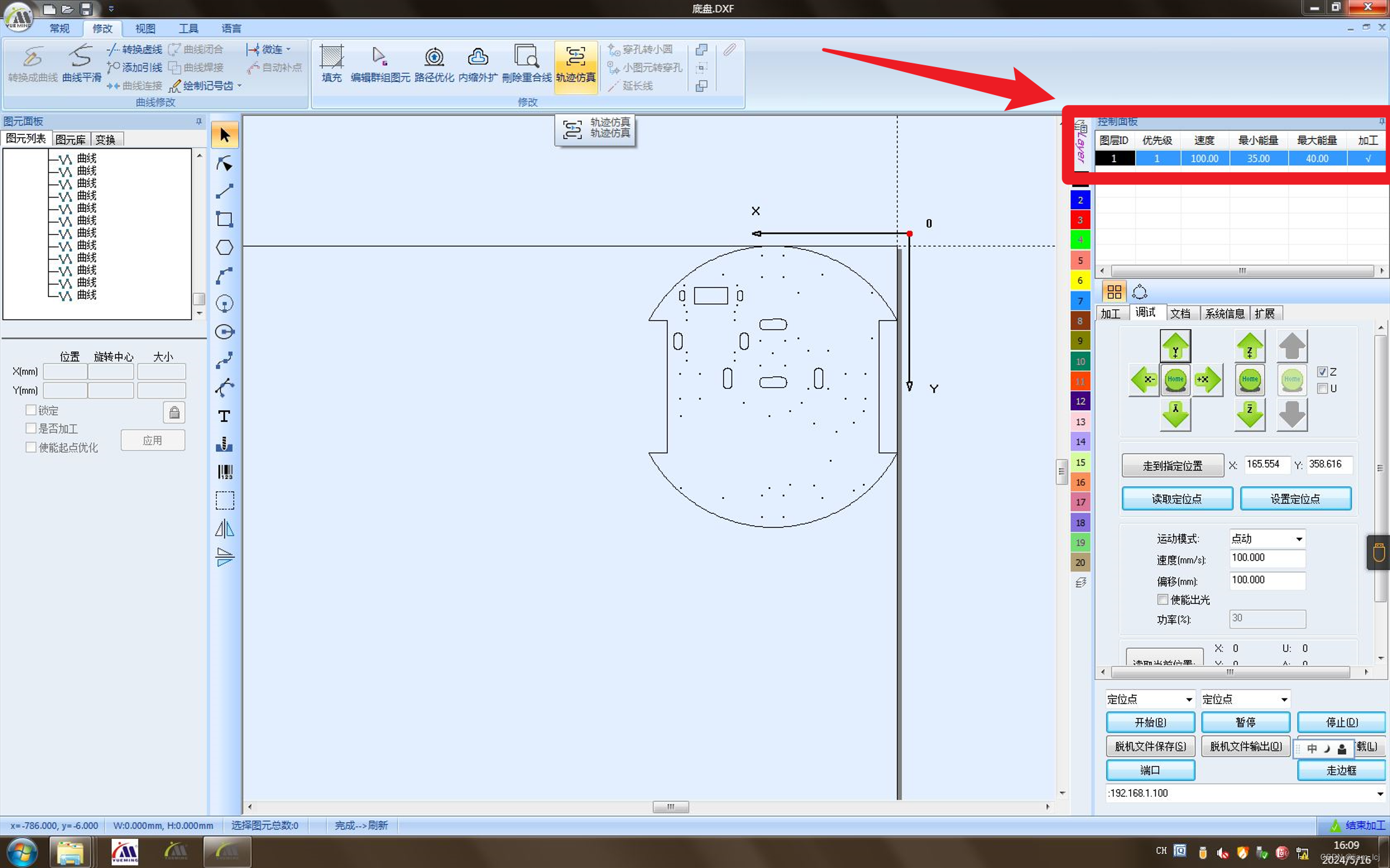Select the rectangle drawing tool
Screen dimensions: 1390x868
click(x=224, y=219)
